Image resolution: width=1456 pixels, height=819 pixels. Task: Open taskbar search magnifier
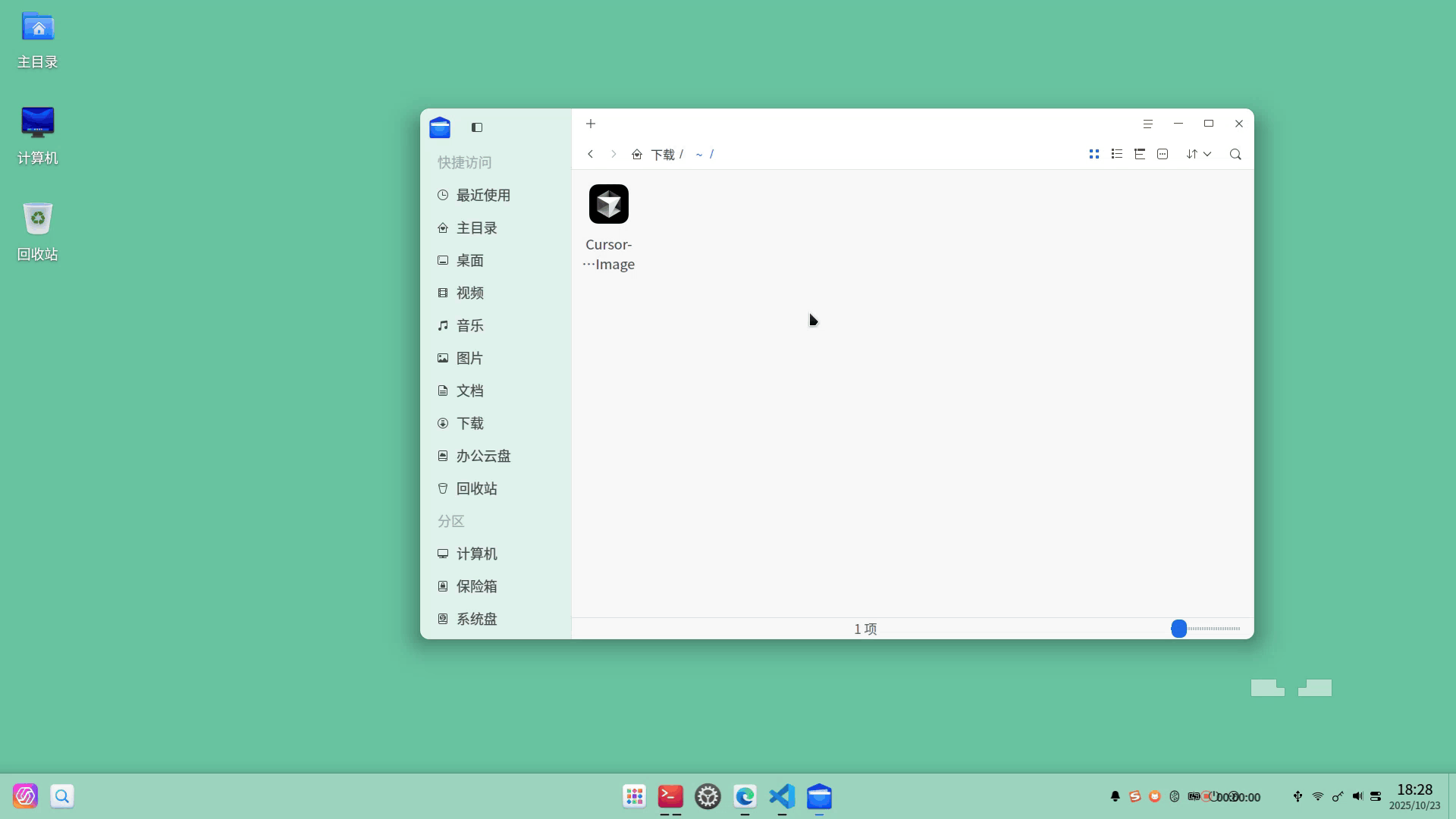pyautogui.click(x=62, y=796)
